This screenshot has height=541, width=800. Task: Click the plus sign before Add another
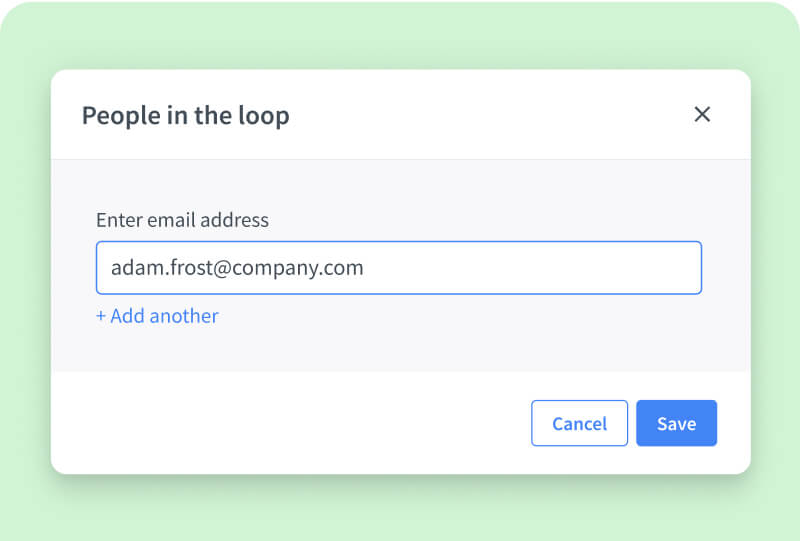(101, 316)
